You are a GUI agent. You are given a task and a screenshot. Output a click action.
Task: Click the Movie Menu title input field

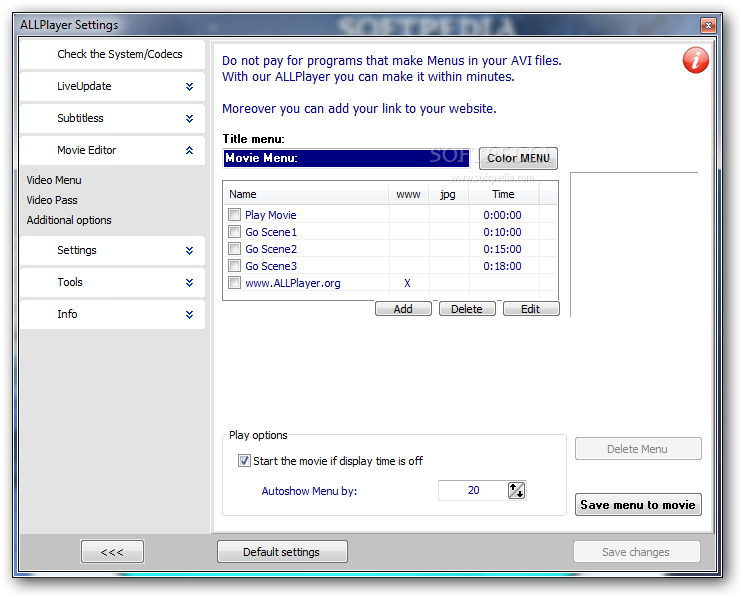pos(346,158)
